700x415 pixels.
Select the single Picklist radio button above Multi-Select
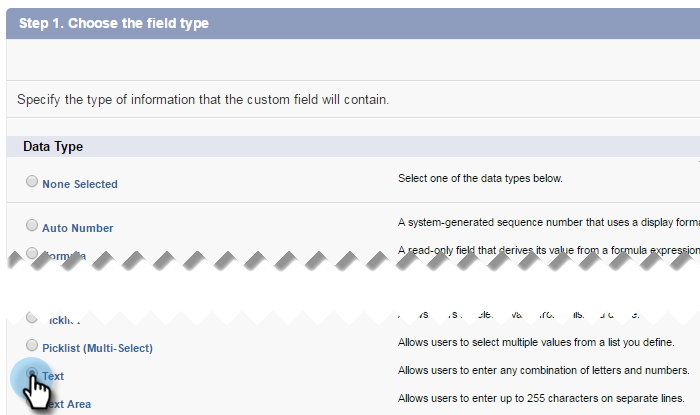point(32,318)
